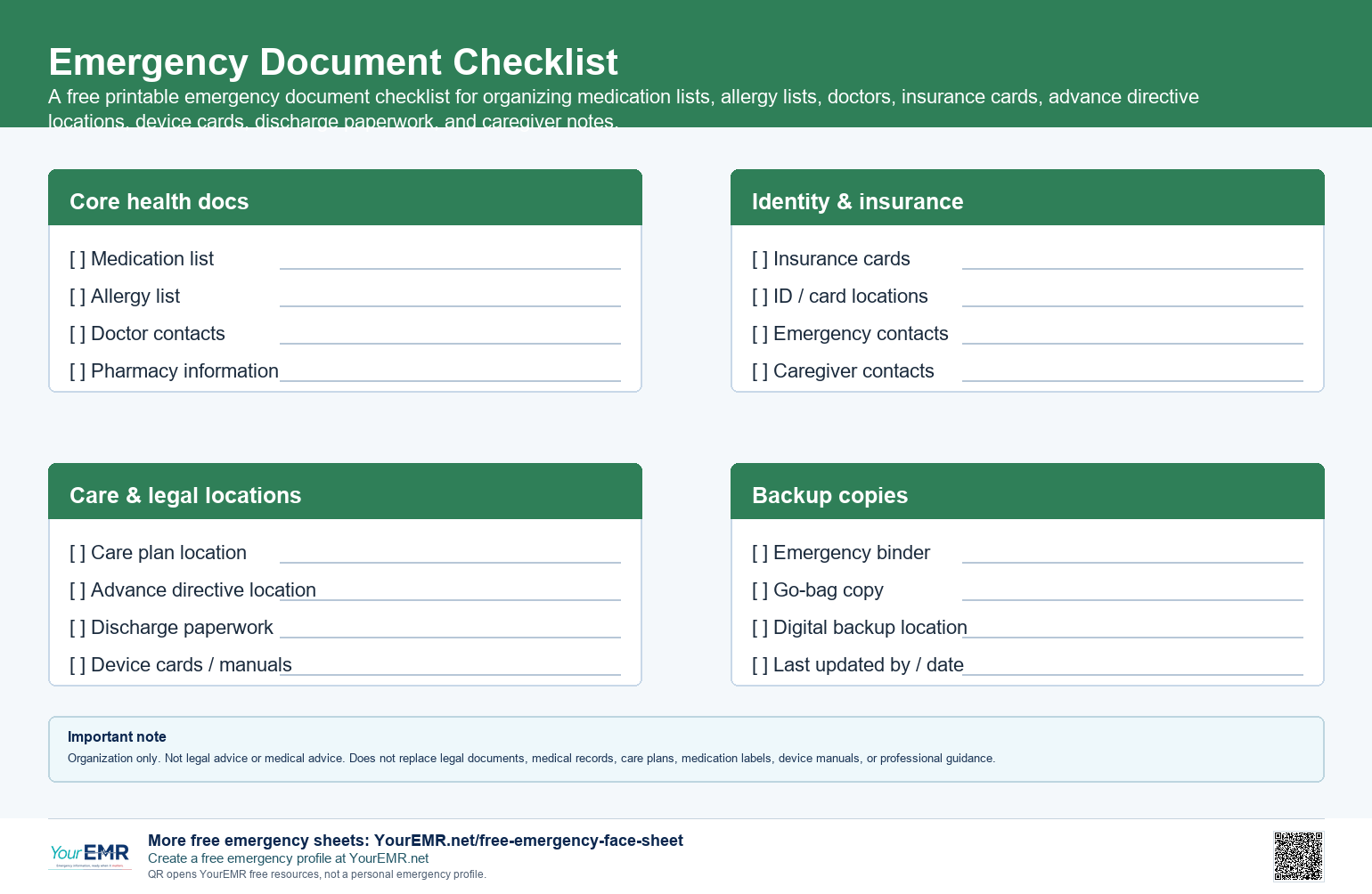Click the Care & legal locations heading

coord(185,496)
